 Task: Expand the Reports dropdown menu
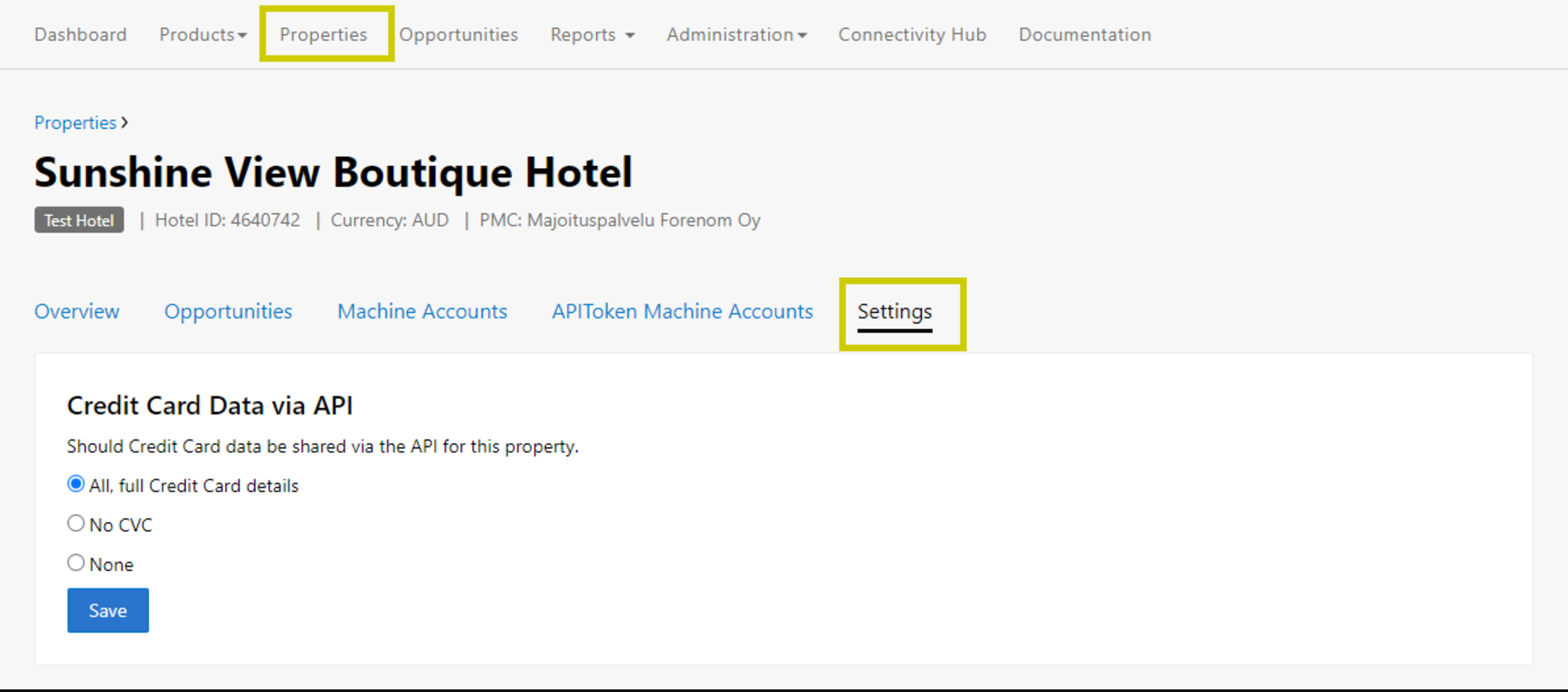pos(592,34)
